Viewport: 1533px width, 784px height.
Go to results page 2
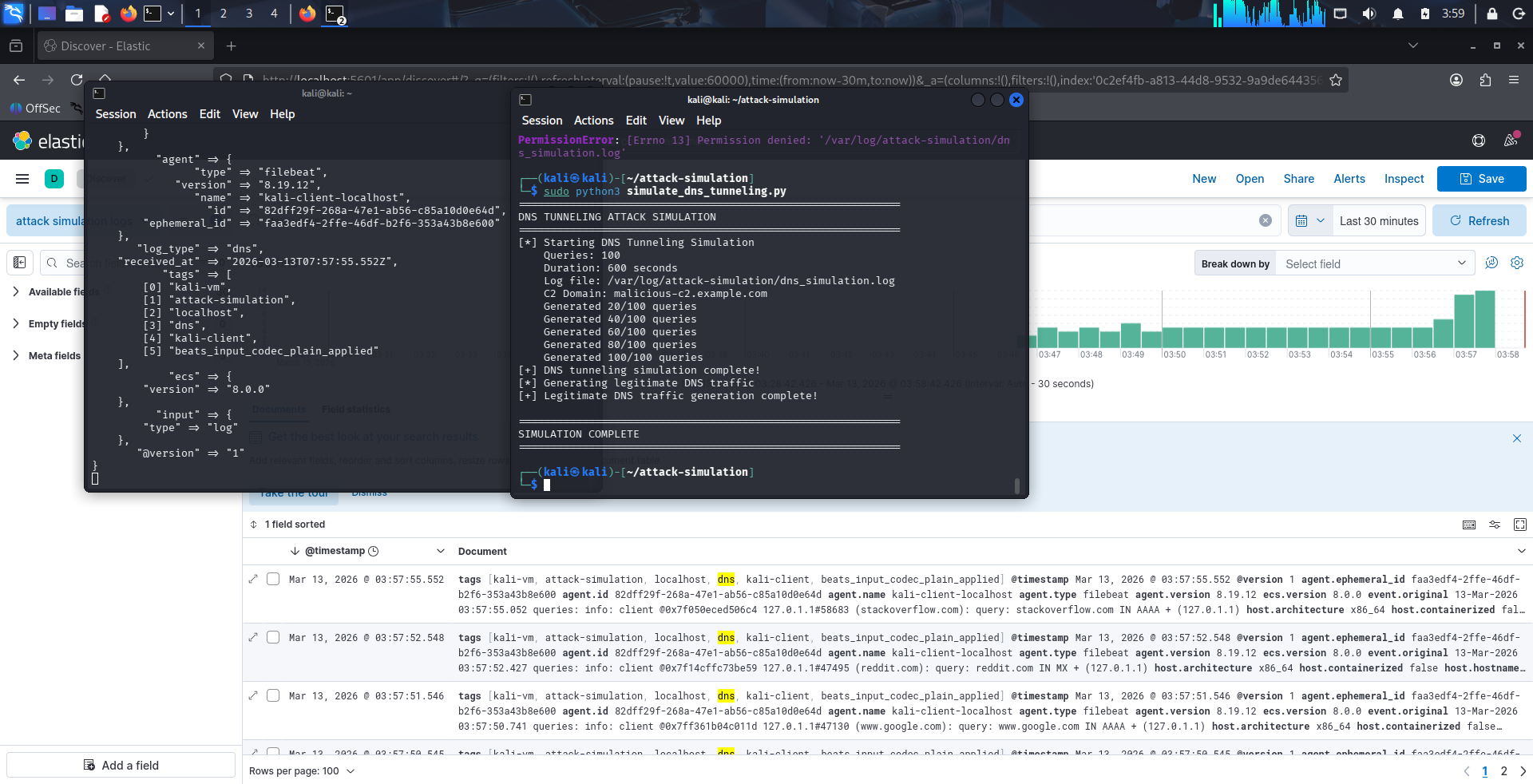[1504, 771]
